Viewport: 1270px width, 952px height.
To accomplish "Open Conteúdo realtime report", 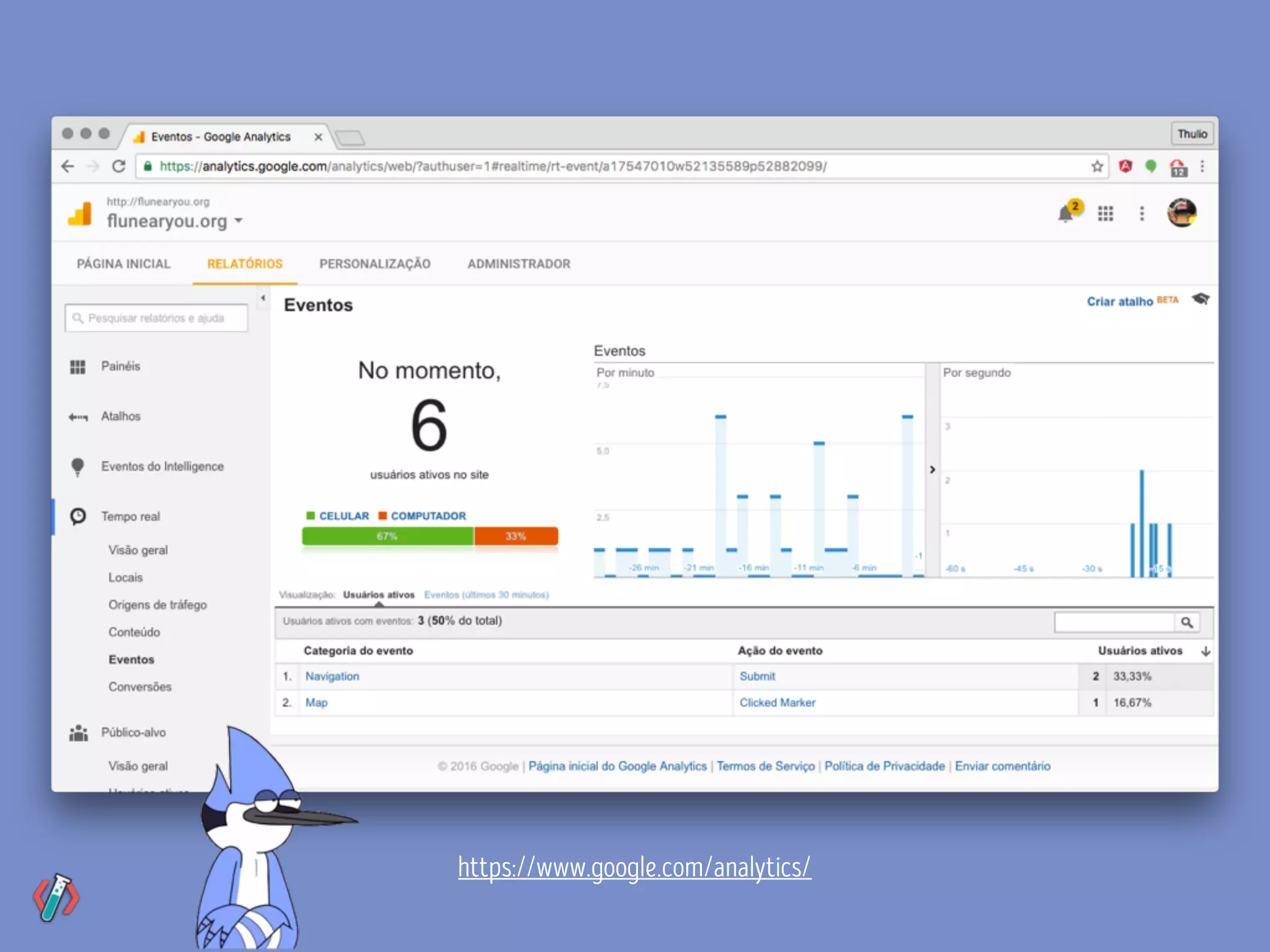I will coord(135,632).
